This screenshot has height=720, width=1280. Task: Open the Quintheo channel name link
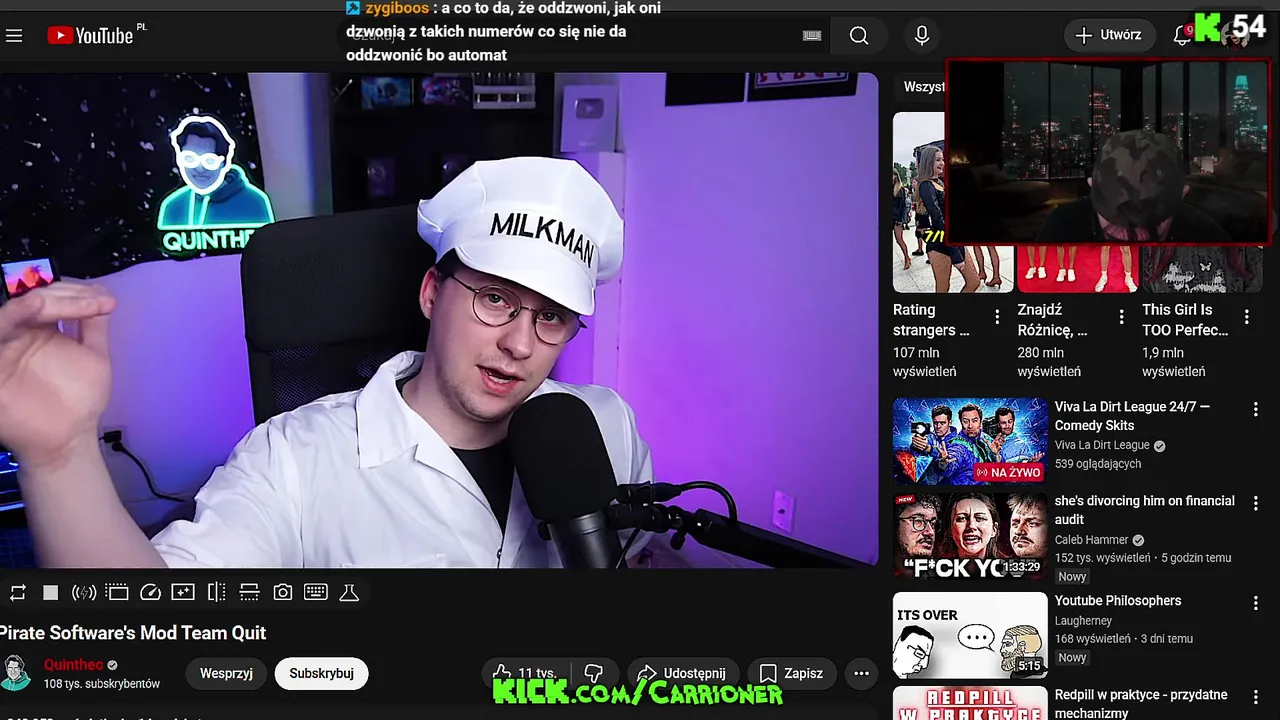[x=73, y=665]
